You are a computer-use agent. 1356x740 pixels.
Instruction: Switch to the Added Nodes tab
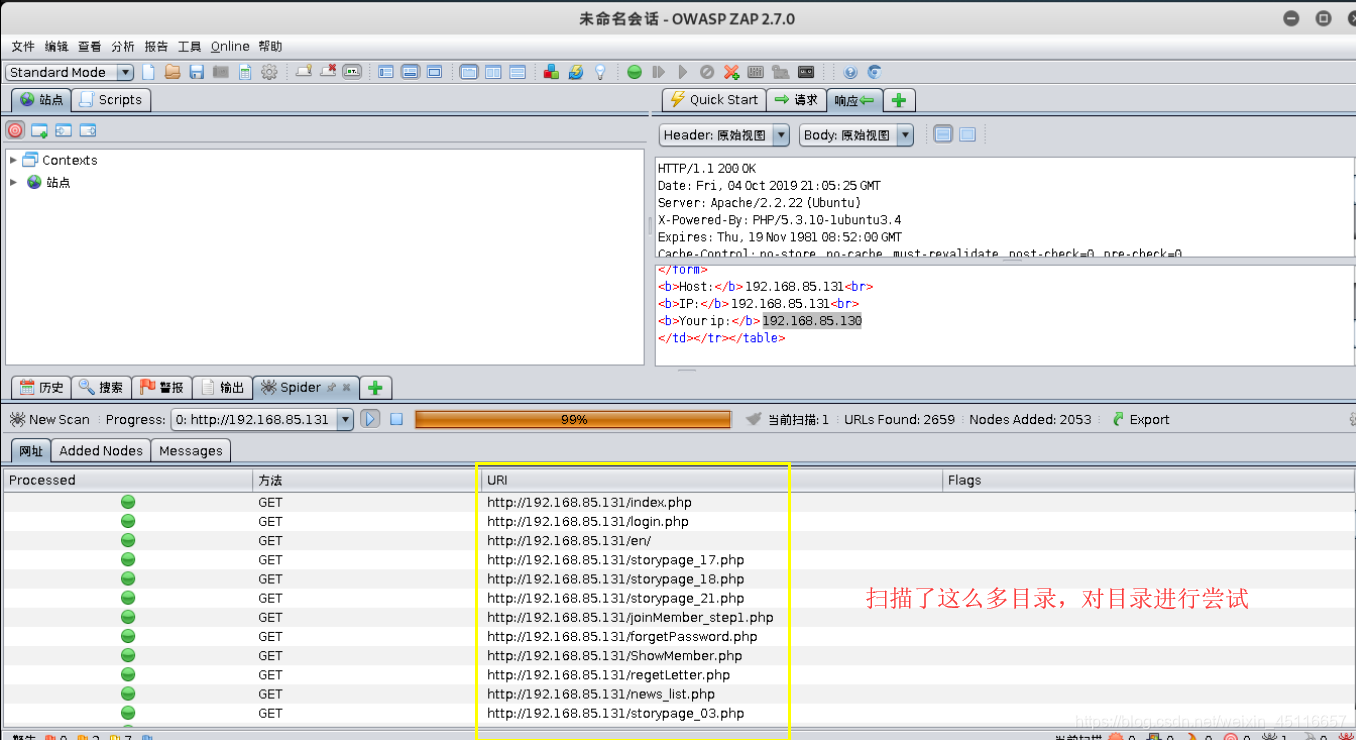tap(100, 450)
